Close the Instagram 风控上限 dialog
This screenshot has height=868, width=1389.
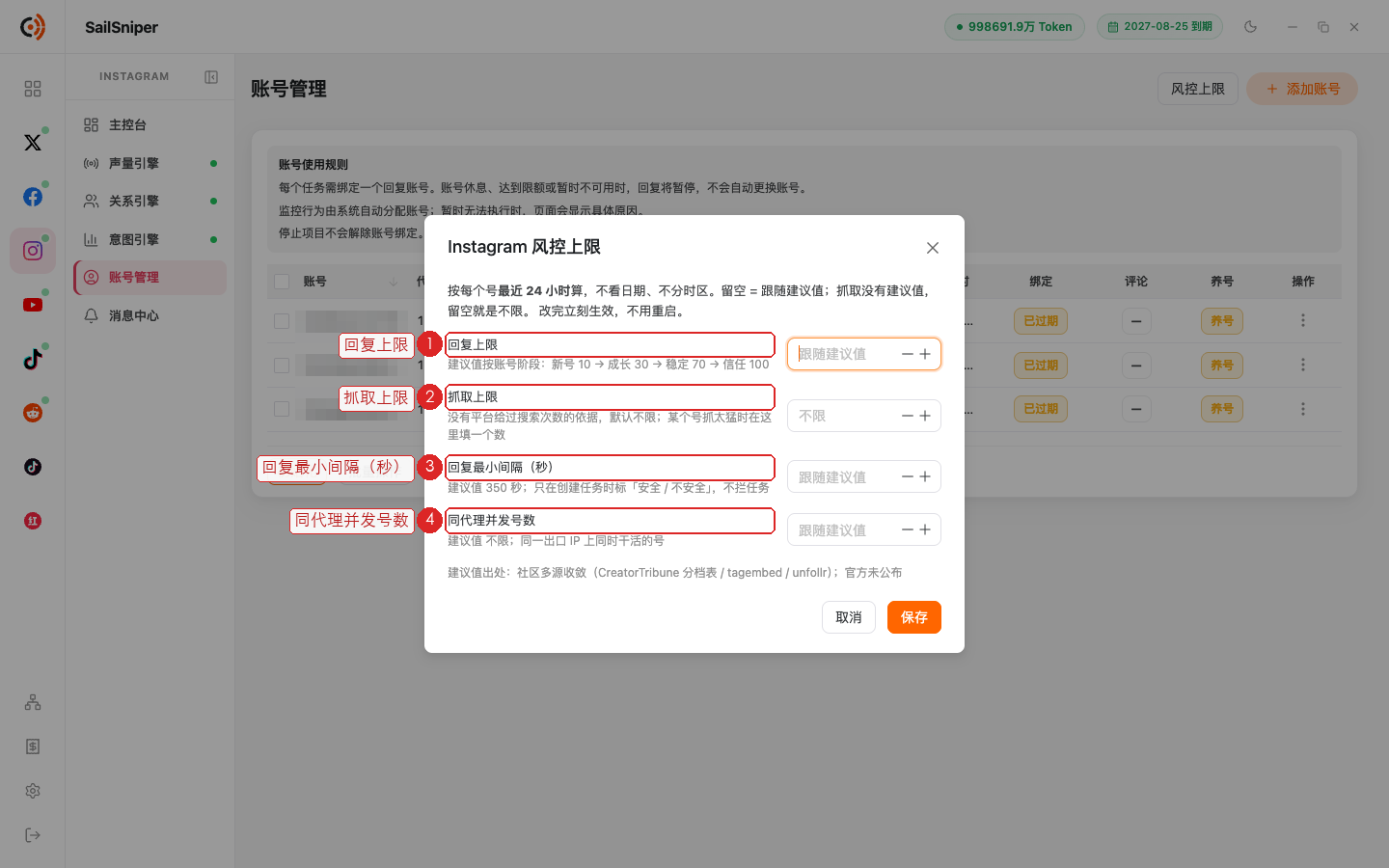[933, 248]
